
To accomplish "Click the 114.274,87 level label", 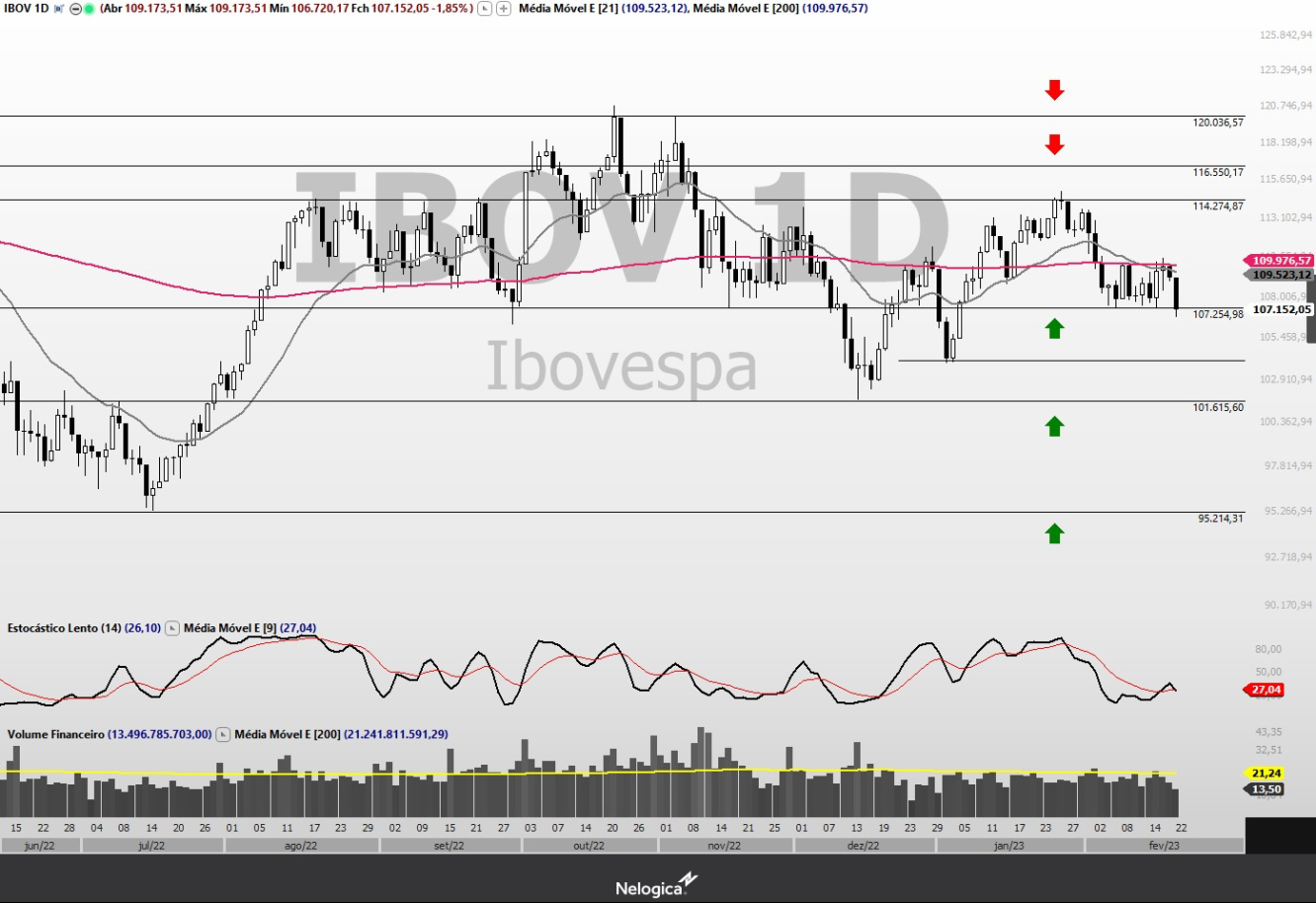I will tap(1218, 205).
